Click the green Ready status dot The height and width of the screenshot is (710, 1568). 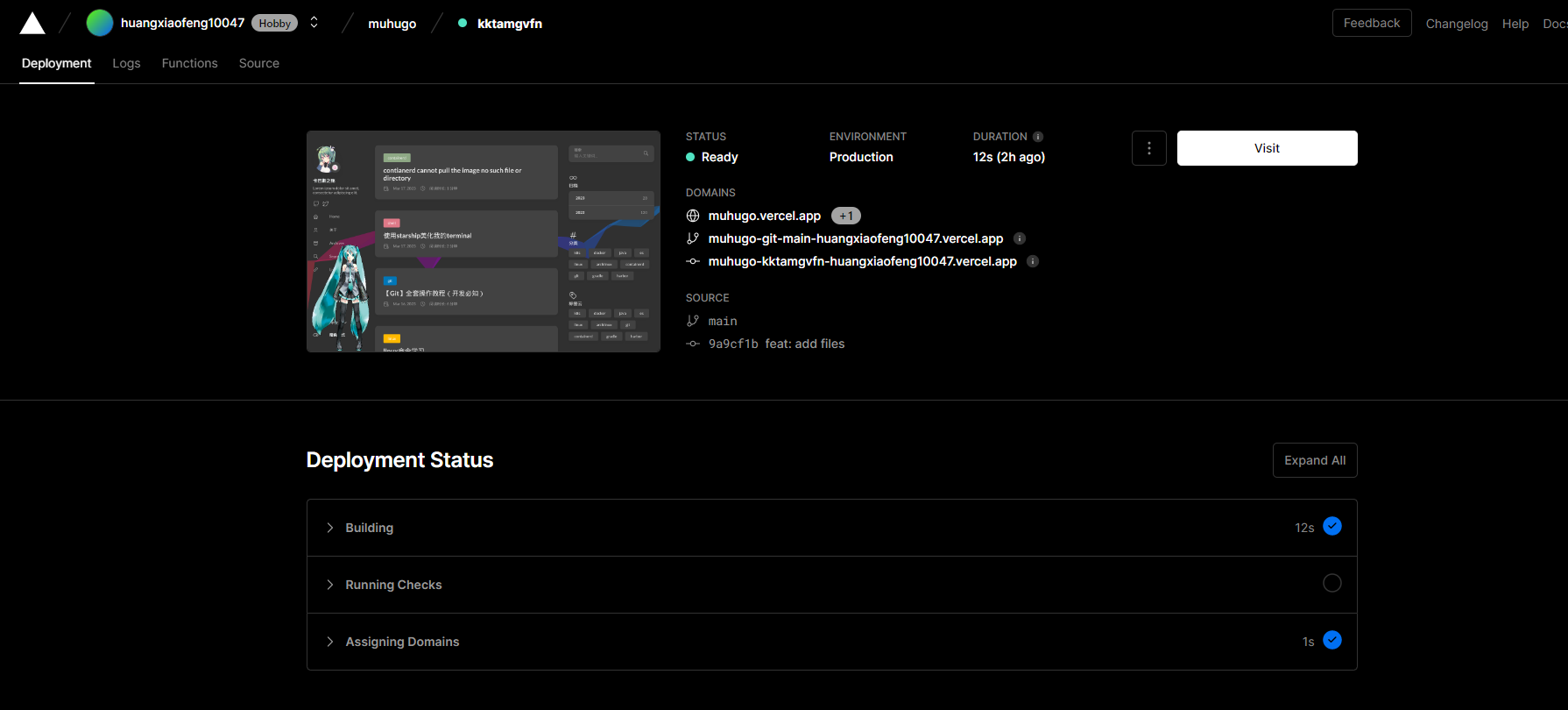tap(690, 157)
